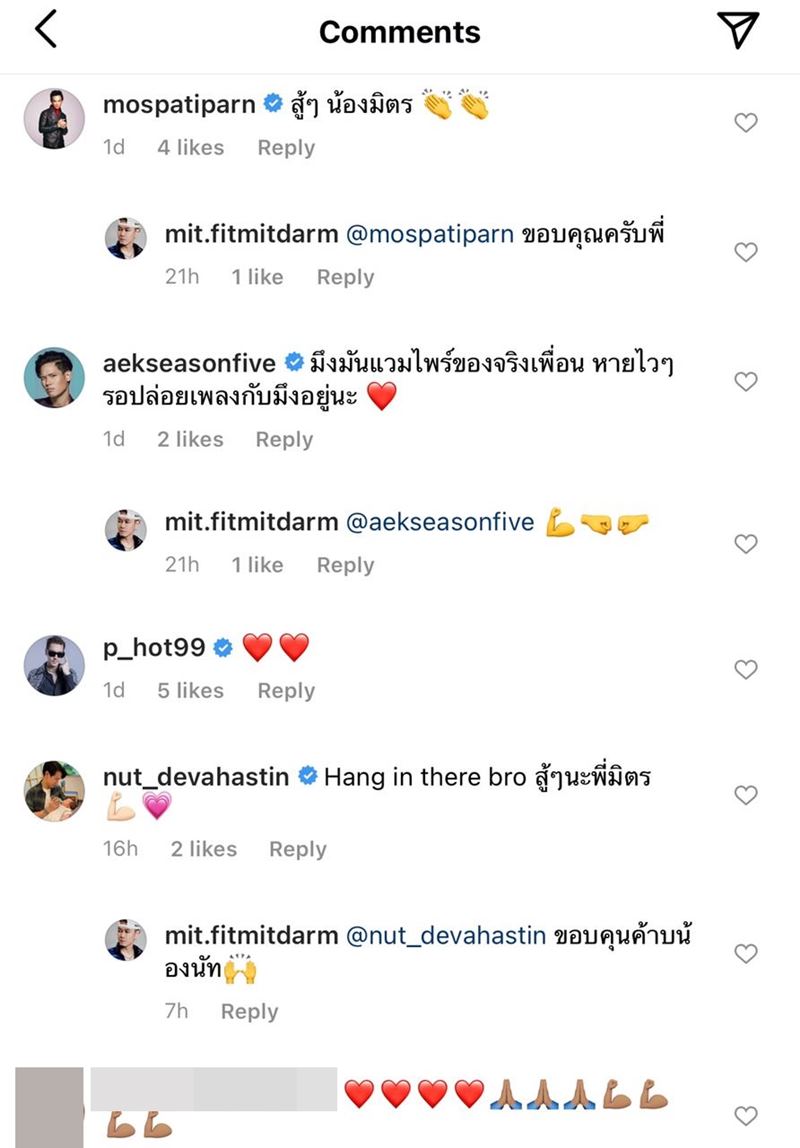
Task: Like the reply mentioning nut_devahastin
Action: pyautogui.click(x=745, y=951)
